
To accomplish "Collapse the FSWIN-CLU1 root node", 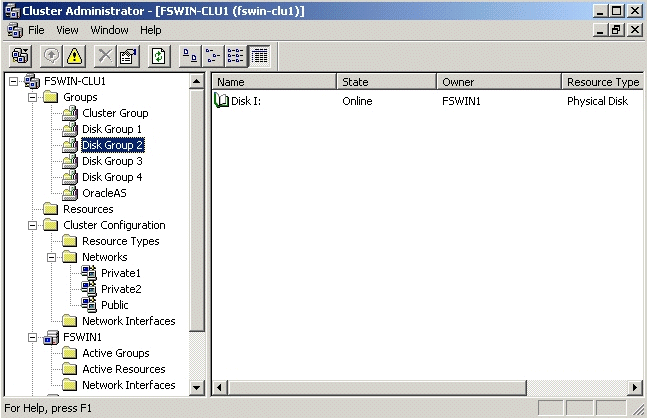I will 14,81.
